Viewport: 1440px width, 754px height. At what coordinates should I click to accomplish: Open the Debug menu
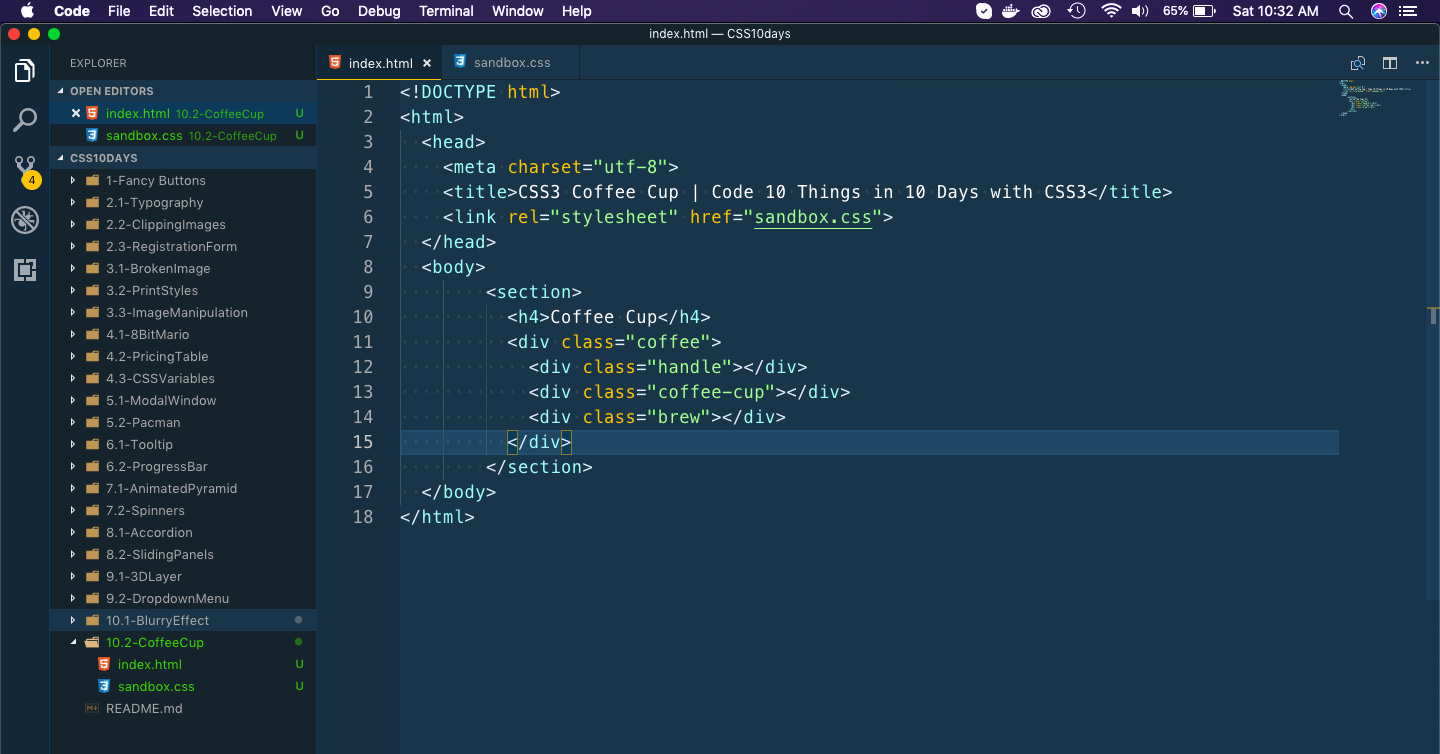[379, 11]
